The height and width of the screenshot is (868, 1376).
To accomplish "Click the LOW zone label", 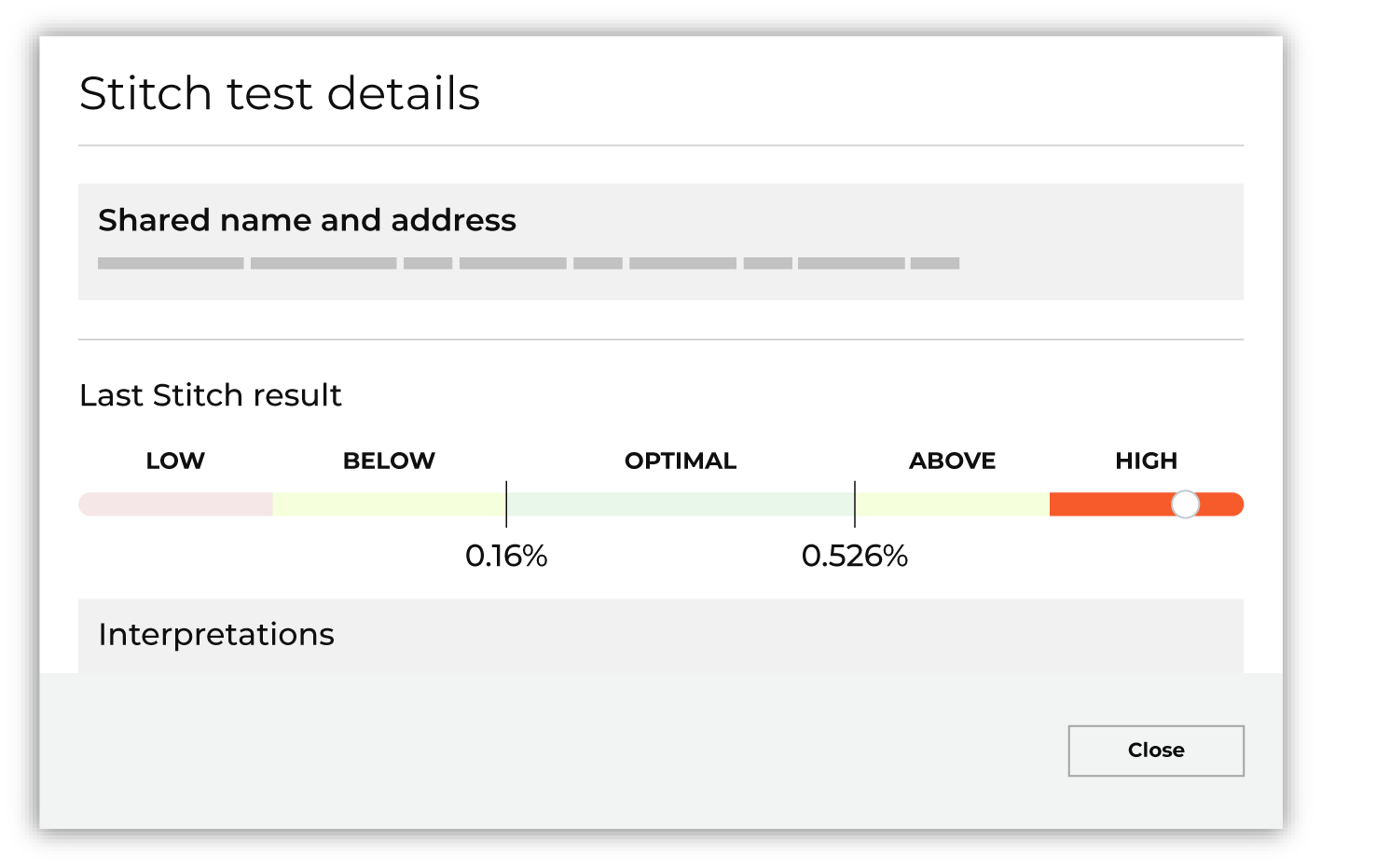I will [175, 460].
